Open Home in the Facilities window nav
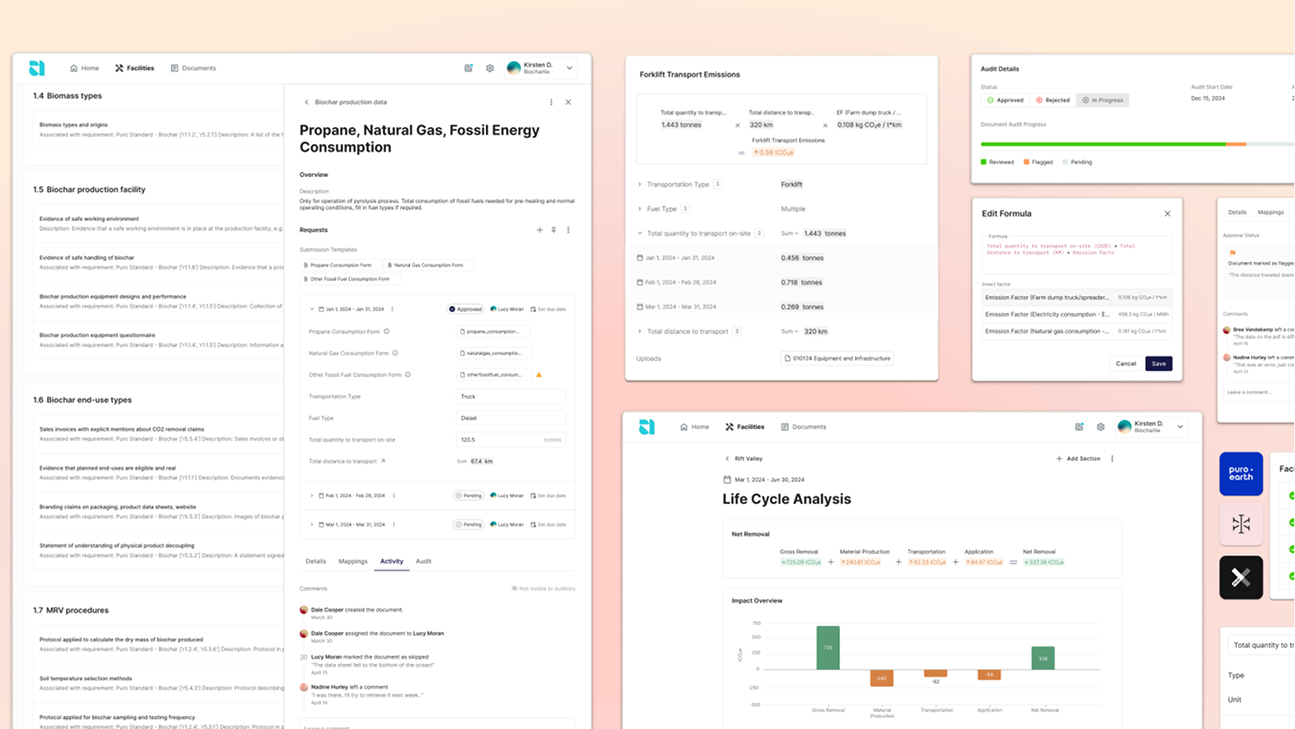This screenshot has height=729, width=1295. [84, 68]
